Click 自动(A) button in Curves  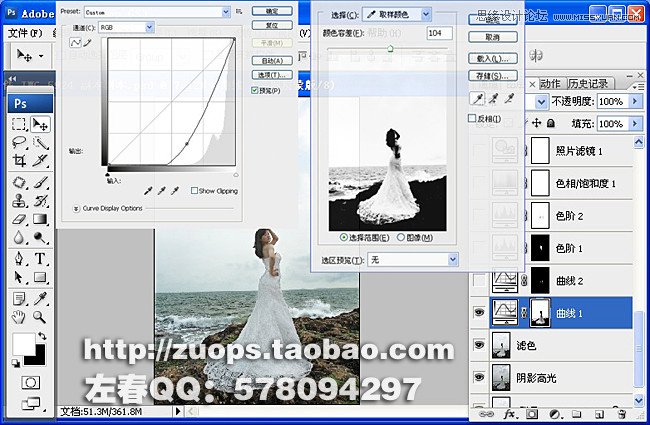coord(272,61)
